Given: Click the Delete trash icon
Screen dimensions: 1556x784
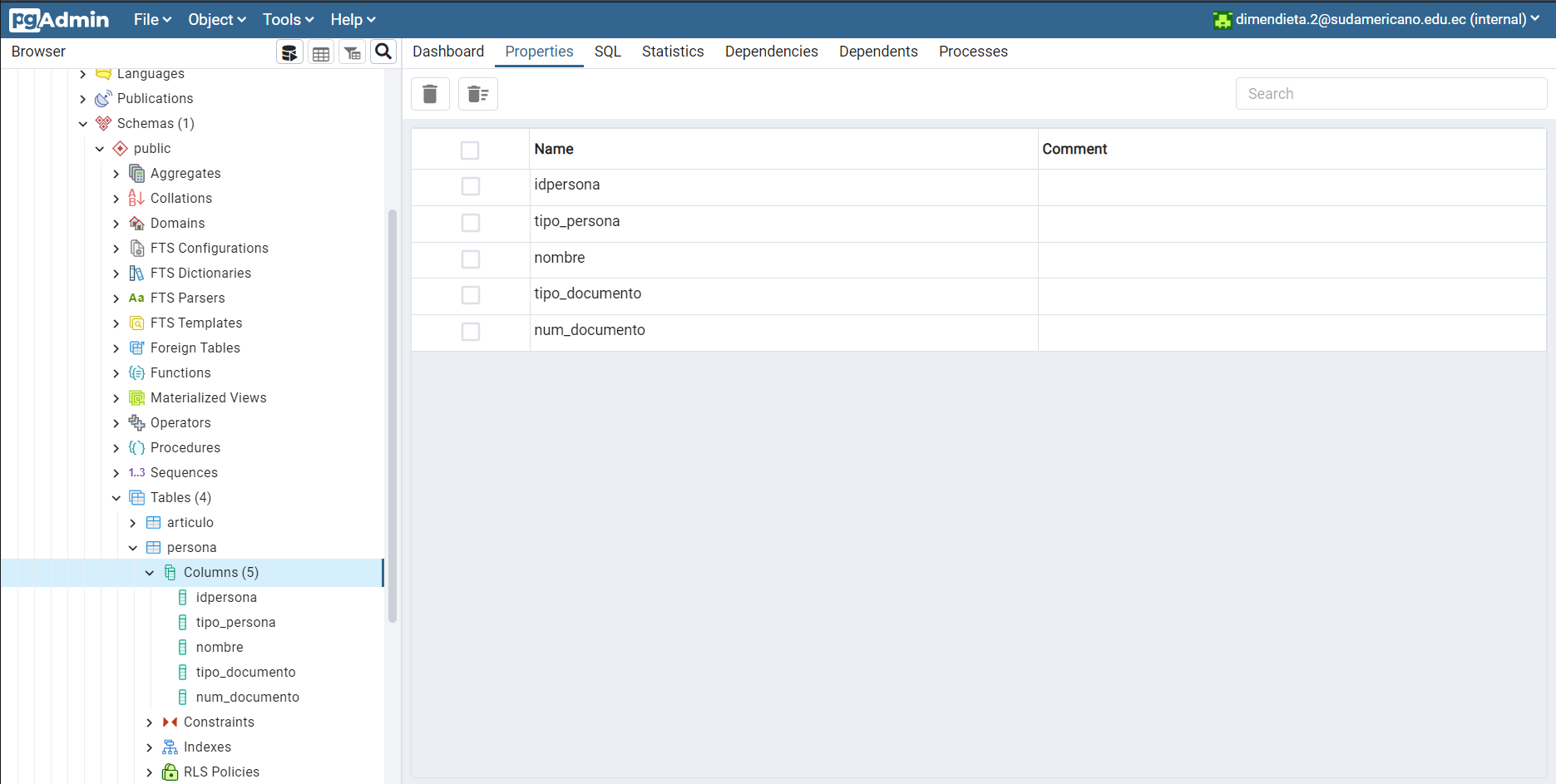Looking at the screenshot, I should point(430,93).
